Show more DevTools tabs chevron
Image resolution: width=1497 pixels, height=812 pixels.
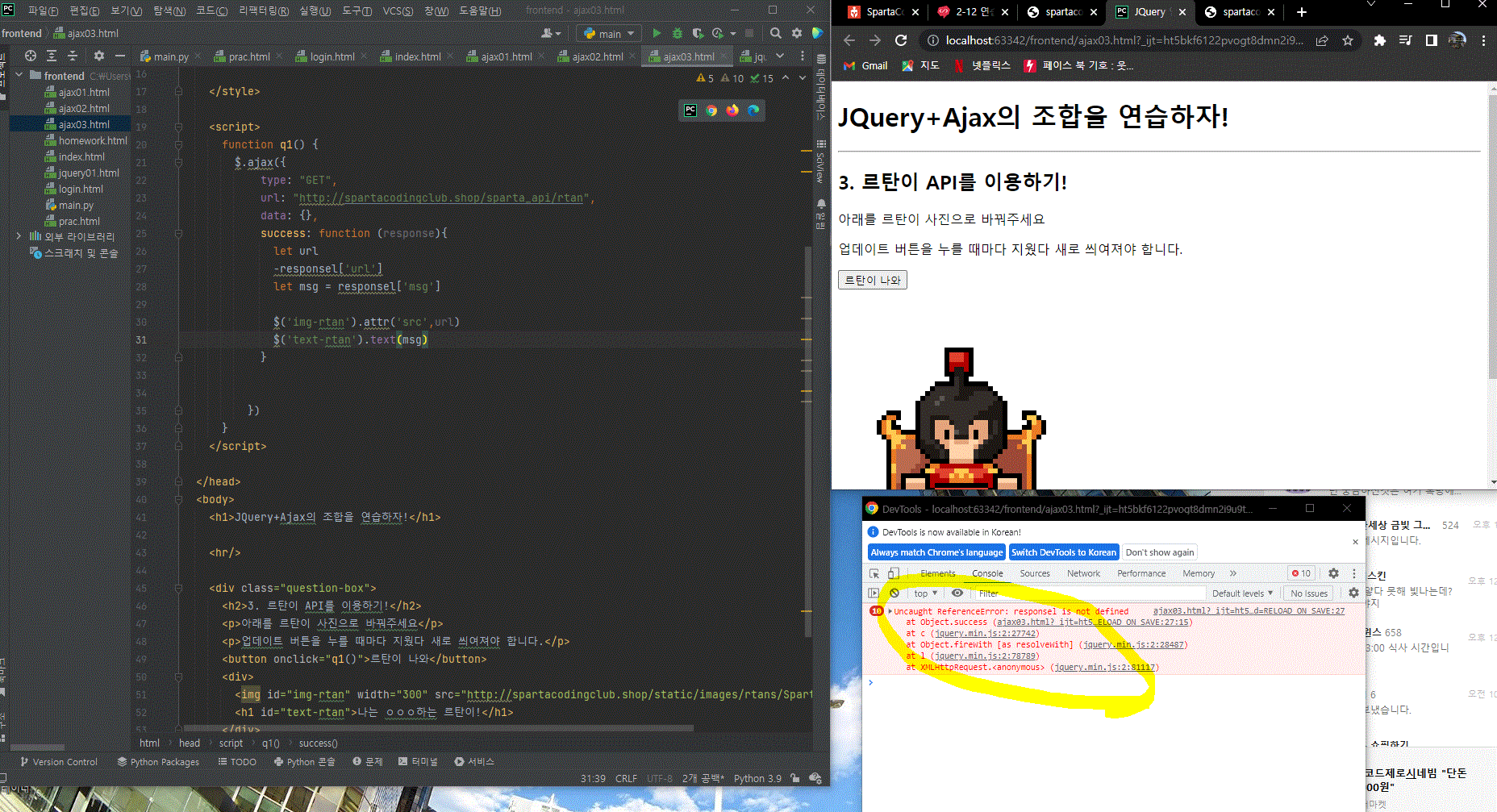pos(1233,573)
